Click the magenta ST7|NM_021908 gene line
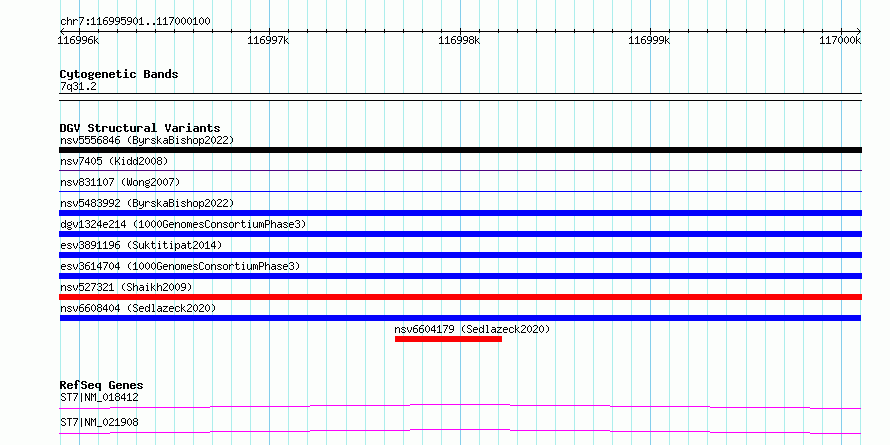This screenshot has width=890, height=445. tap(460, 431)
